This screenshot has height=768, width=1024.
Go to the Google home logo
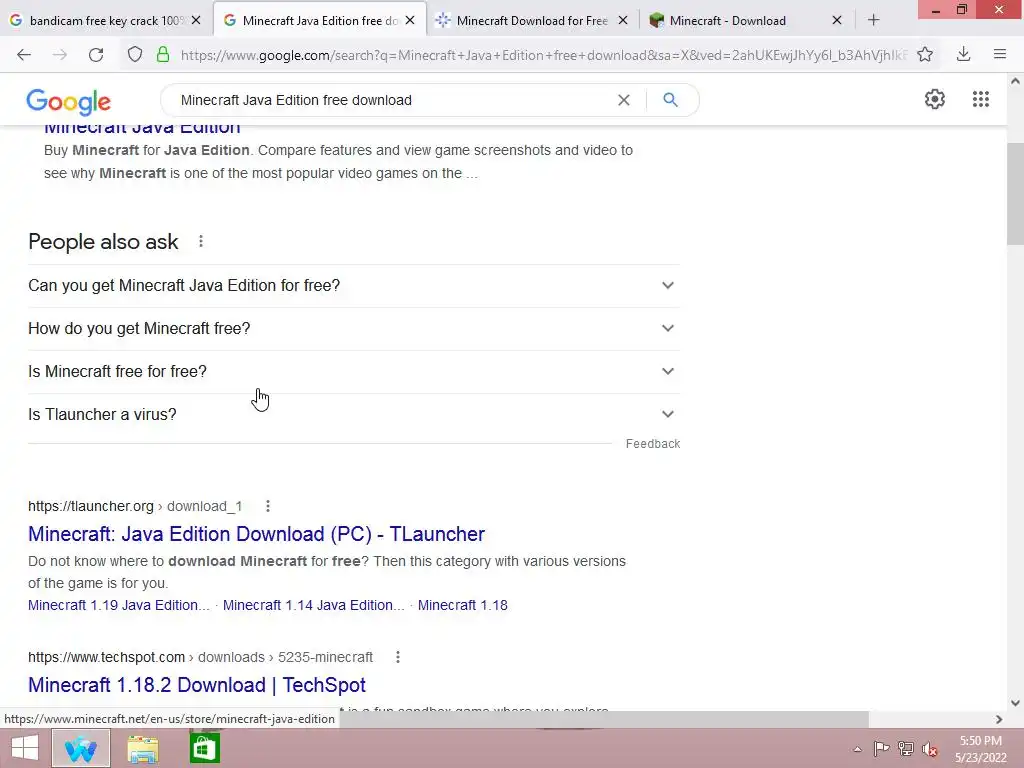click(69, 102)
